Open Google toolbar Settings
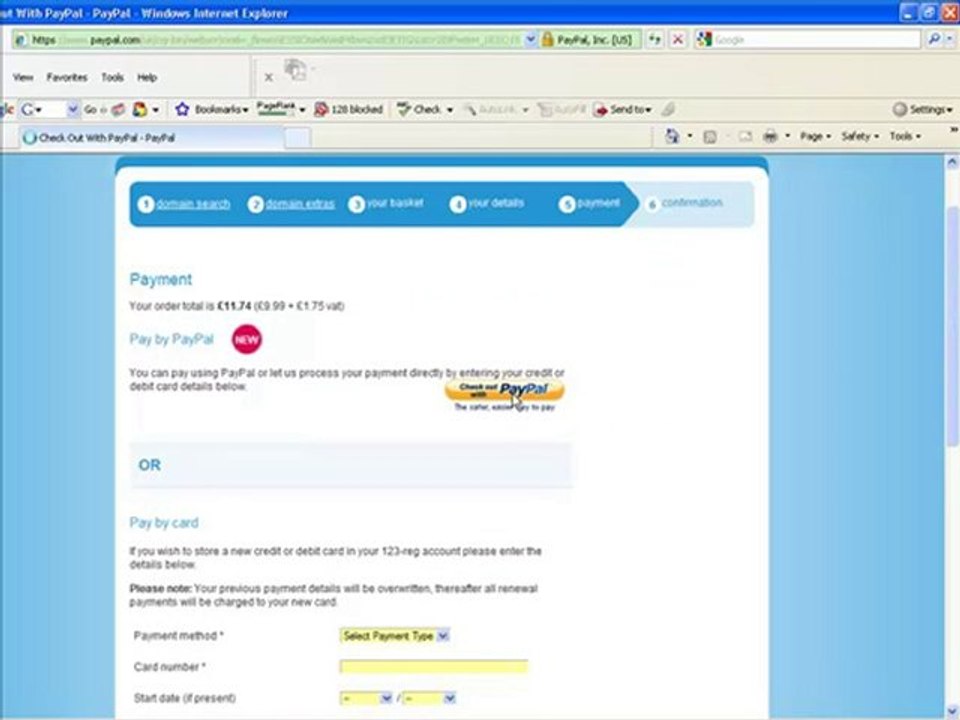960x720 pixels. tap(923, 110)
